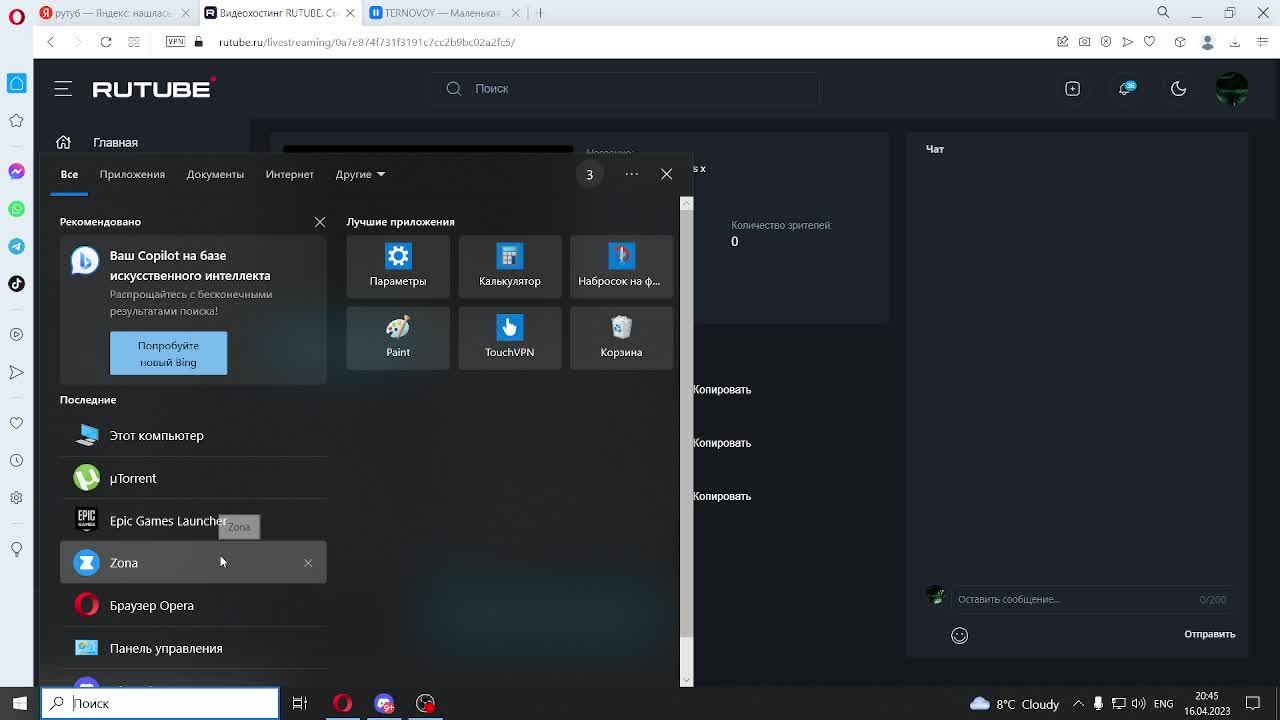Switch to Приложения search tab
Screen dimensions: 1280x720
(x=132, y=174)
